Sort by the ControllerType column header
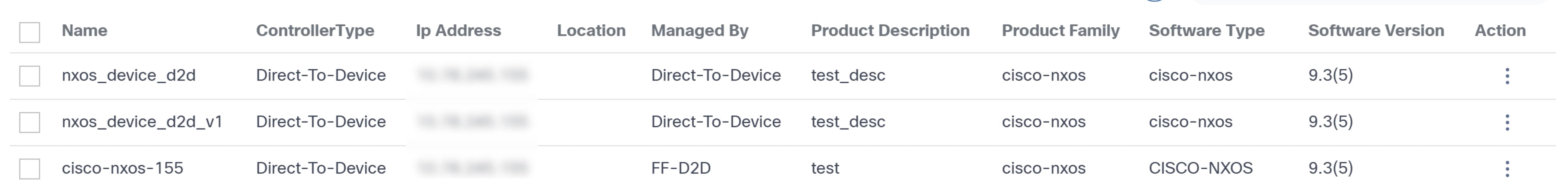Screen dimensions: 1568x187 point(315,31)
